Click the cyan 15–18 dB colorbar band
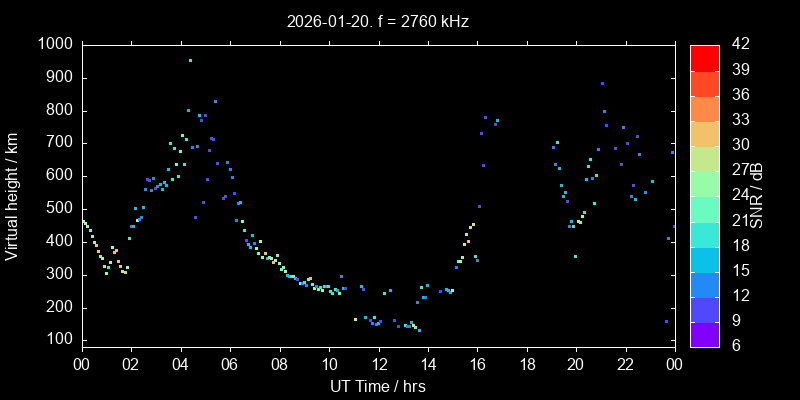 (705, 259)
